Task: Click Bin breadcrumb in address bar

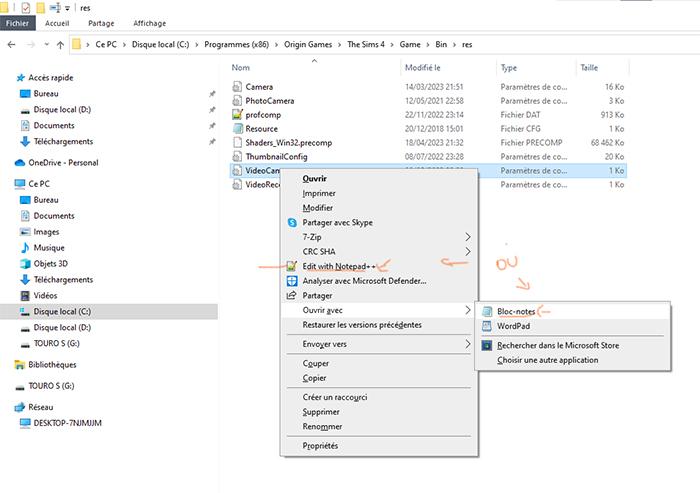Action: [x=441, y=44]
